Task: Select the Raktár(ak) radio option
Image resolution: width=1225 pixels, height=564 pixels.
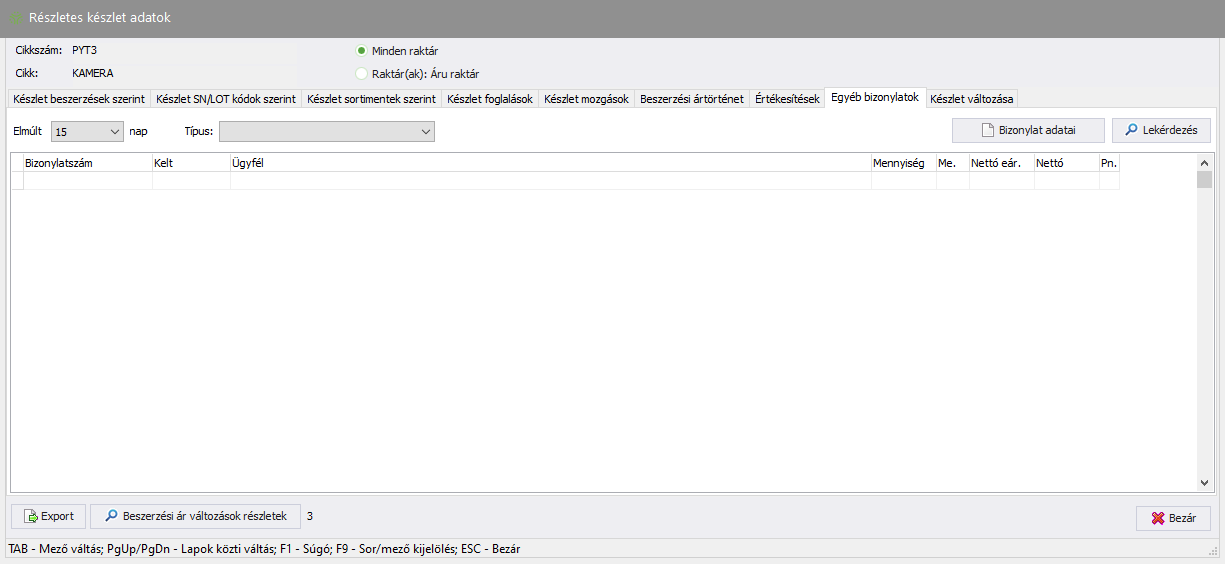Action: [362, 73]
